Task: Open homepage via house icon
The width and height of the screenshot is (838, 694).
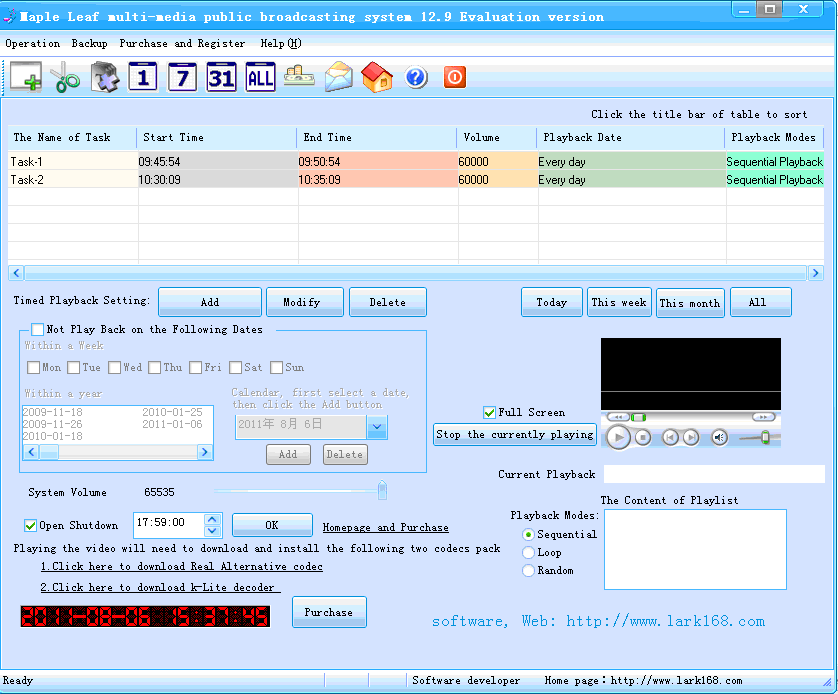Action: pos(377,77)
